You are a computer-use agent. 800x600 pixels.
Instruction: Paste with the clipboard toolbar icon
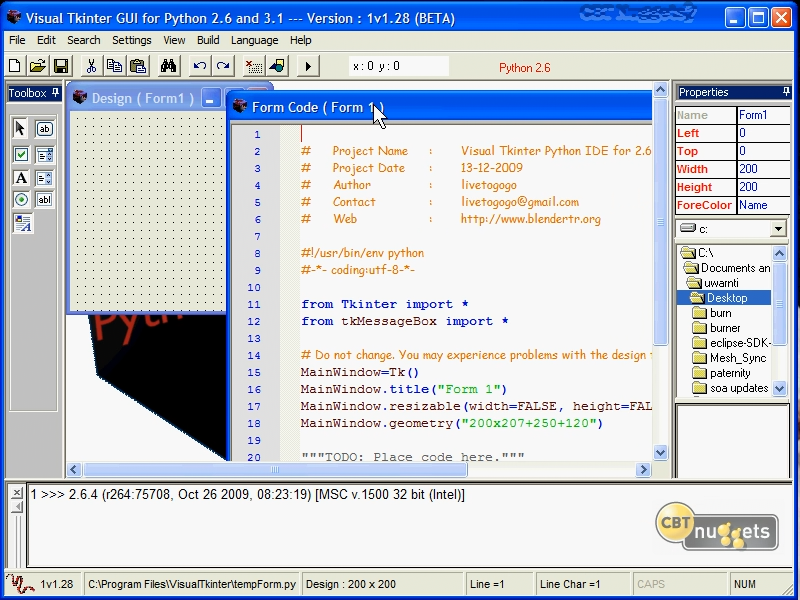coord(138,66)
